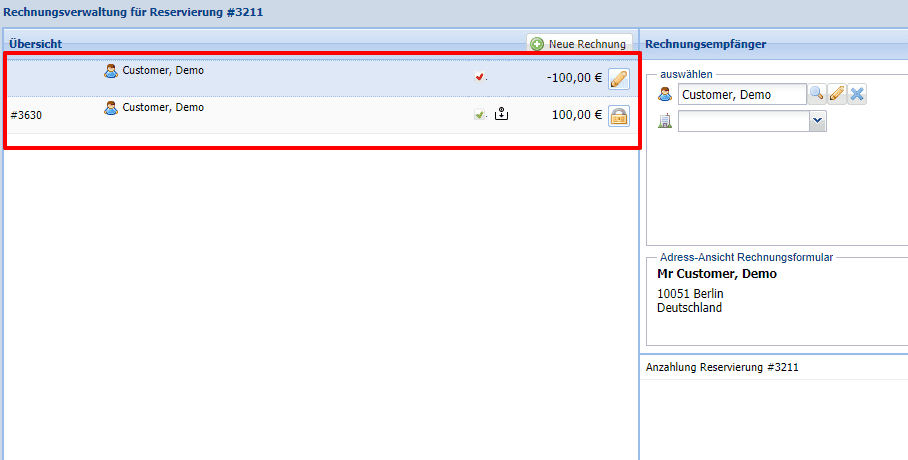Search recipient with magnifying glass icon

(817, 94)
